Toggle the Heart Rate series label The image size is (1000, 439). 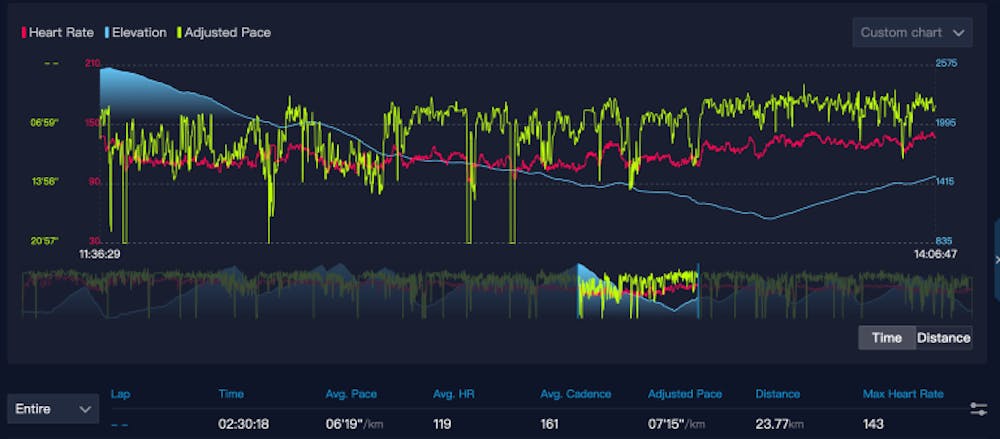(61, 32)
